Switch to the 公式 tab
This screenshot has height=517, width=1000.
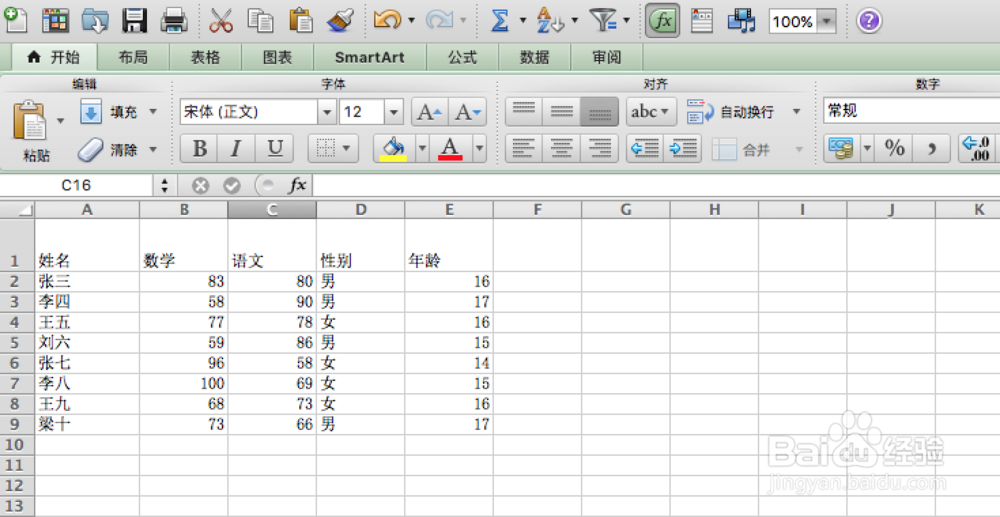pyautogui.click(x=462, y=57)
